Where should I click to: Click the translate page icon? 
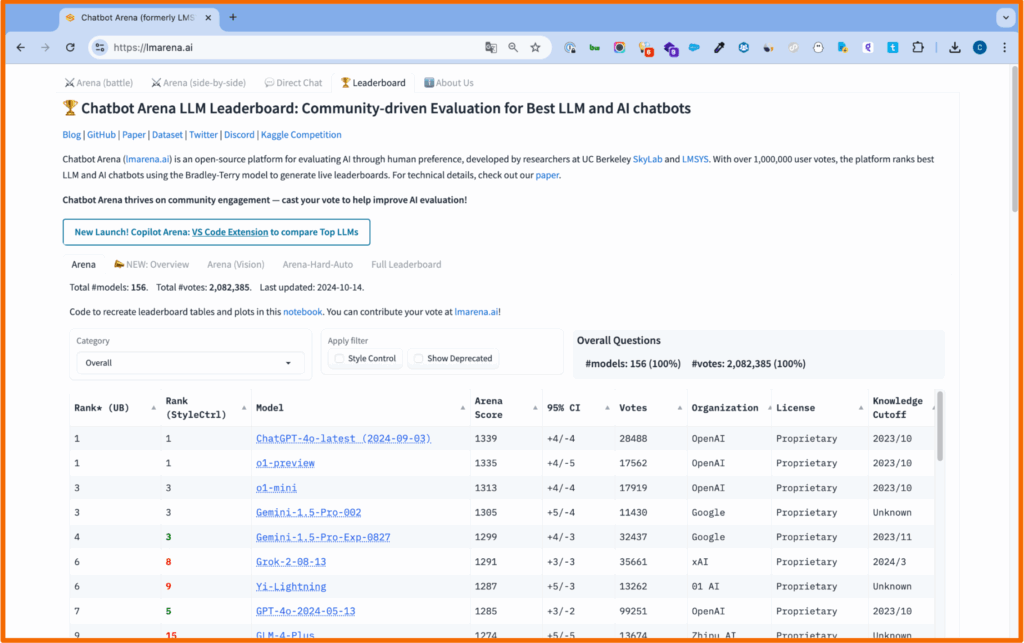pyautogui.click(x=491, y=47)
